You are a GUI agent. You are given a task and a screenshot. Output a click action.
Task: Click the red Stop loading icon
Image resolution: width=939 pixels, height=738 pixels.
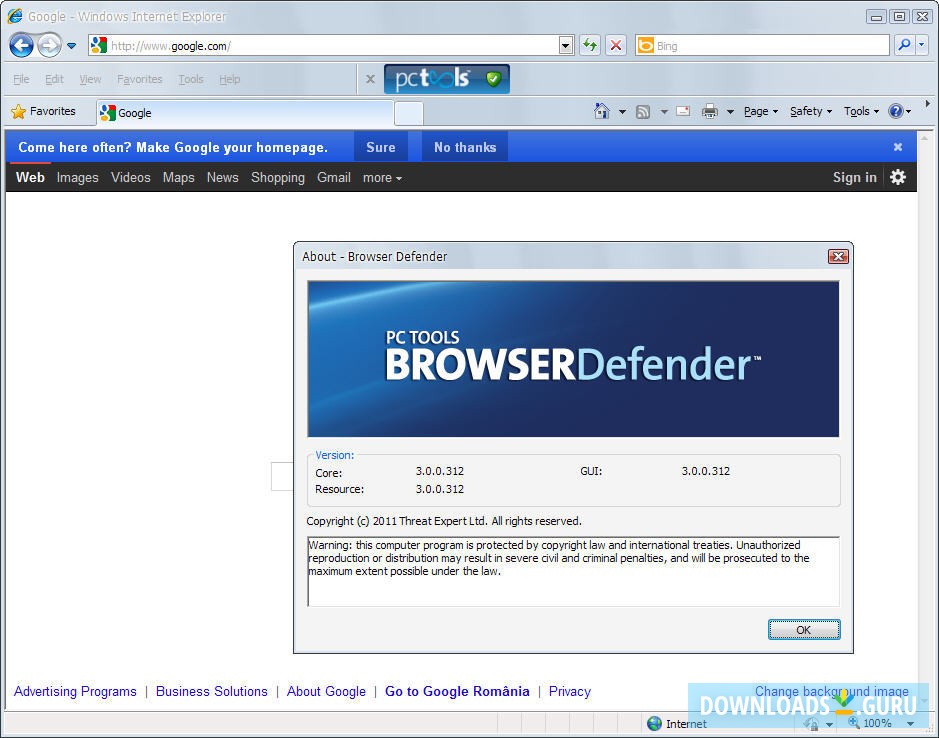click(x=616, y=46)
